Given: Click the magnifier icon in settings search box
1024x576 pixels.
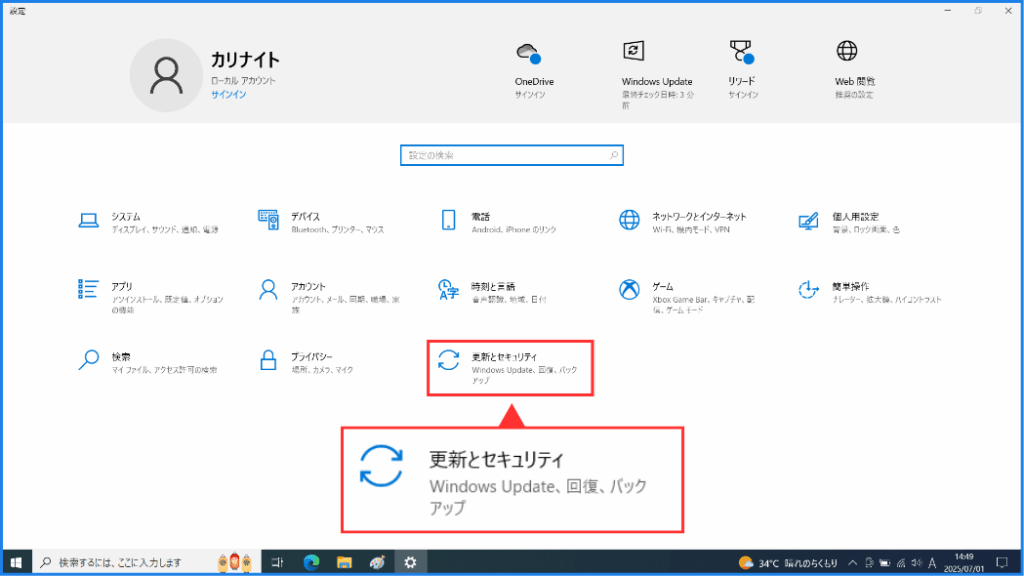Looking at the screenshot, I should [x=613, y=155].
